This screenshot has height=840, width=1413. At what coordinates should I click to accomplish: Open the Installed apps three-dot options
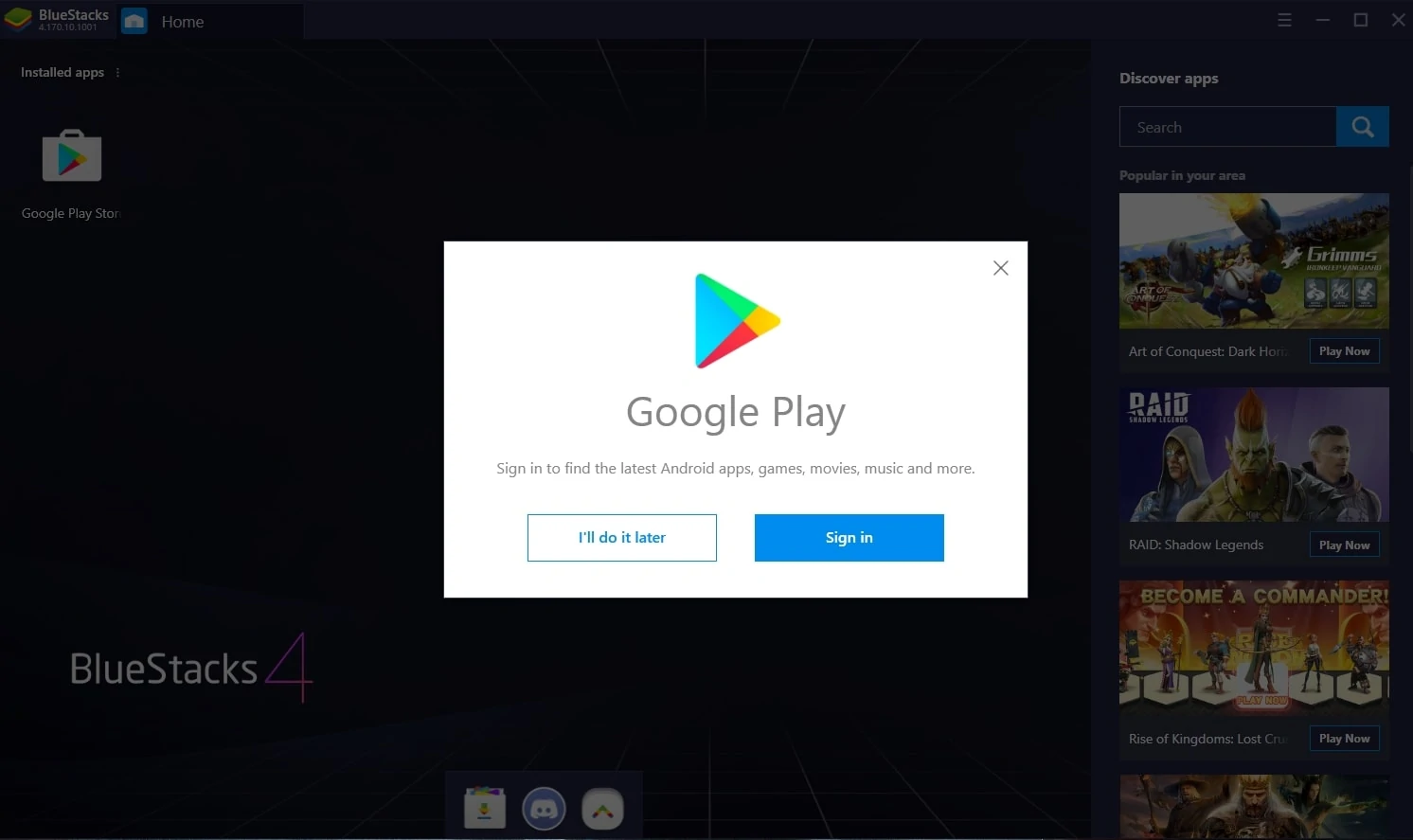[x=117, y=72]
